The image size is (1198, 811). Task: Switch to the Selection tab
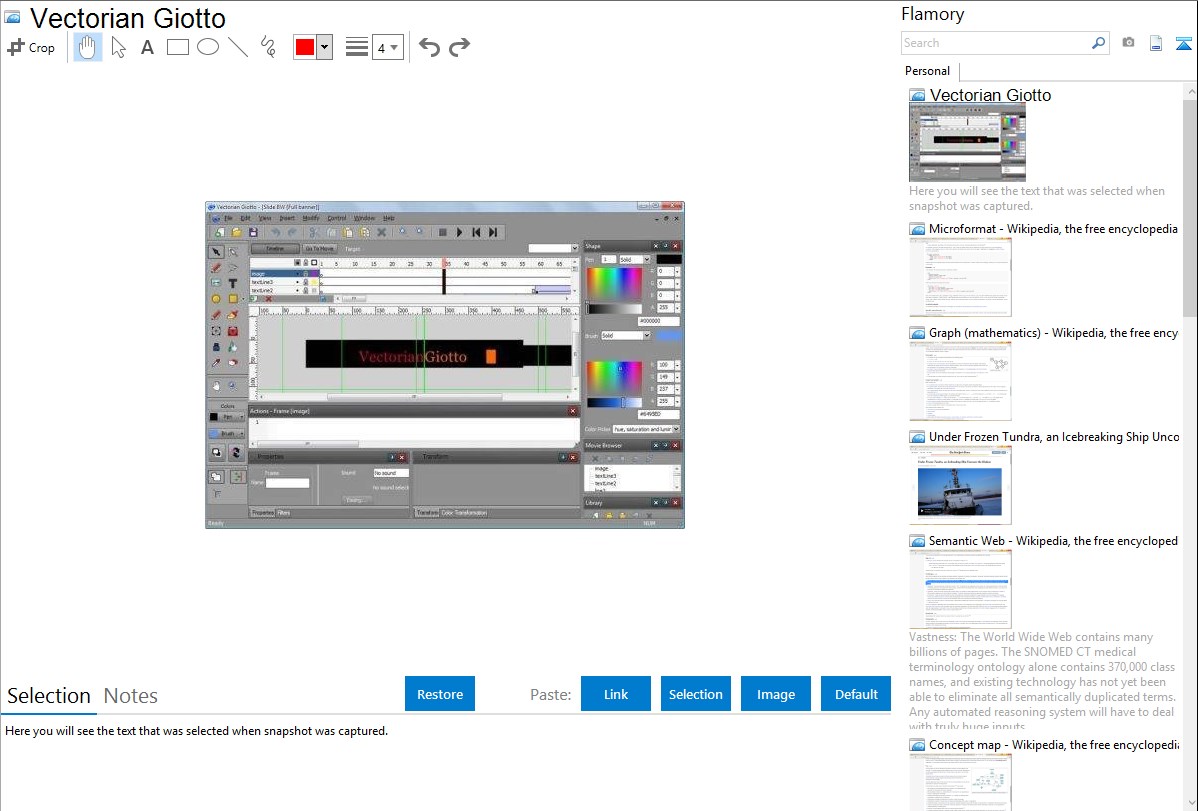click(x=49, y=696)
